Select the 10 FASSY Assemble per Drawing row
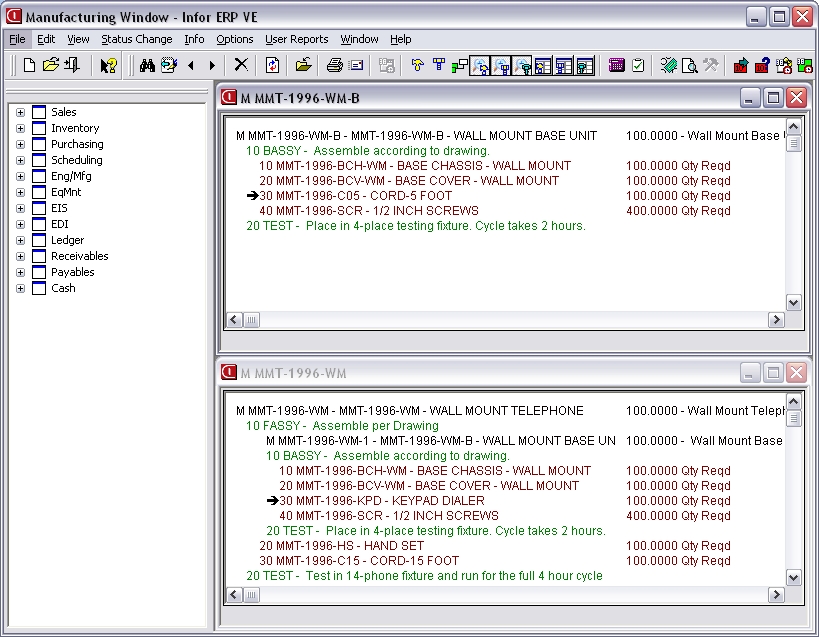819x637 pixels. click(342, 426)
